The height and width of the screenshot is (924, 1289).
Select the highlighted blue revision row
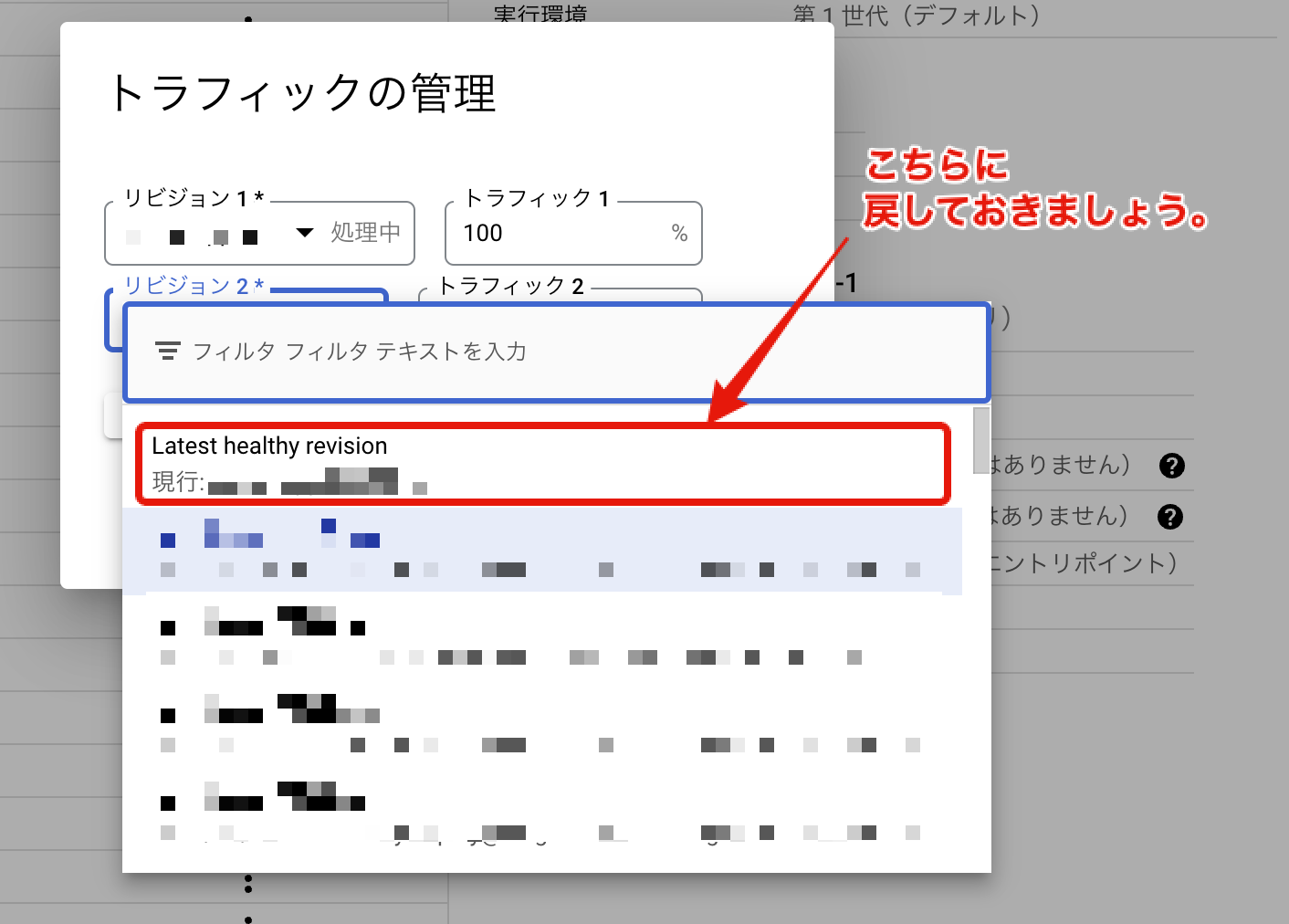click(456, 551)
